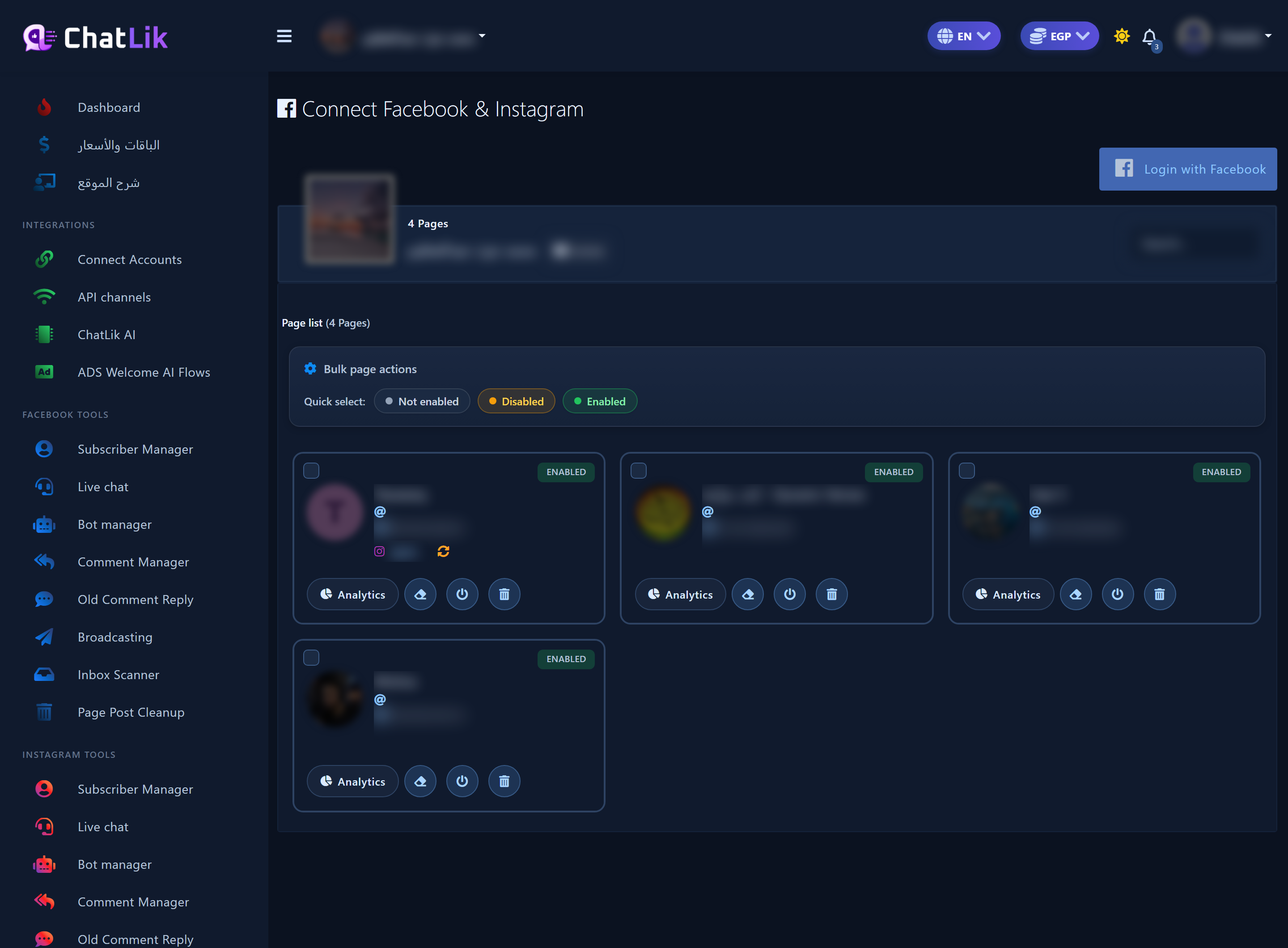Open Instagram Subscriber Manager
The image size is (1288, 948).
[x=135, y=789]
